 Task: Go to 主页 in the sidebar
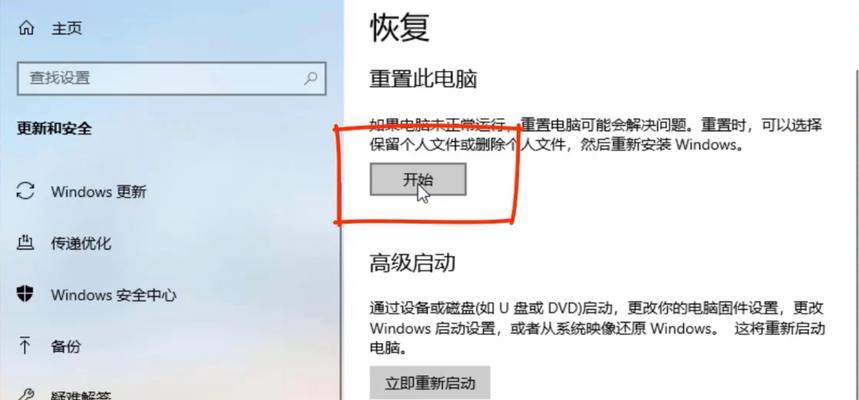pos(67,28)
